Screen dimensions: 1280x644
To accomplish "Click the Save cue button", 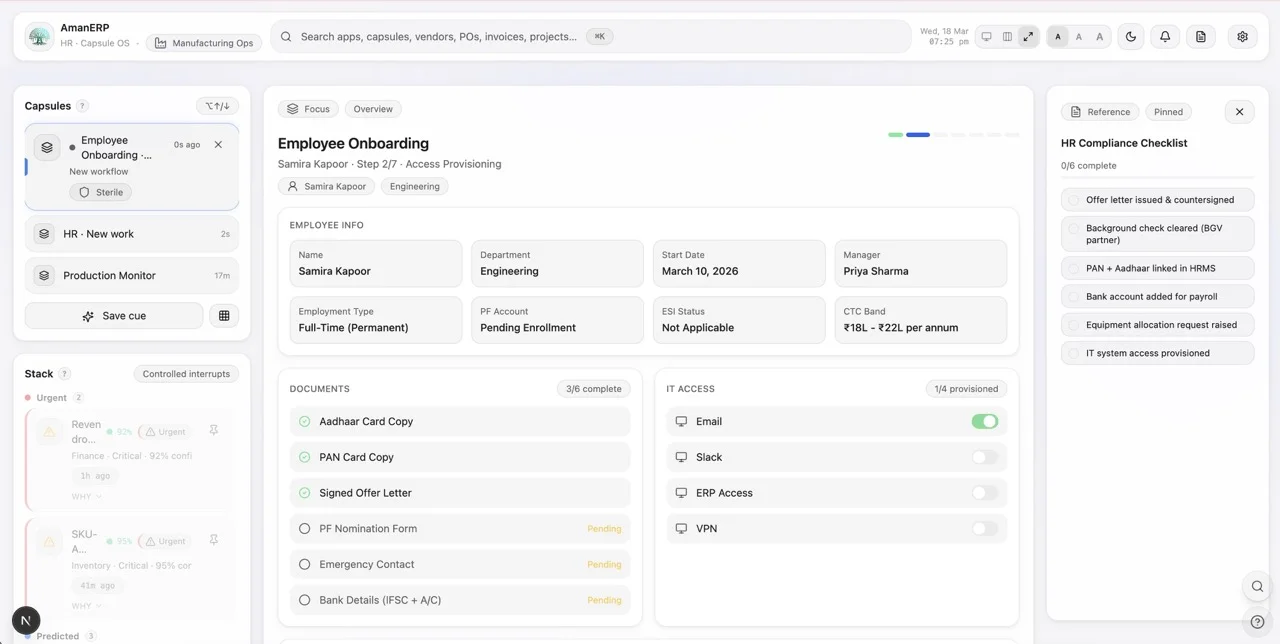I will [114, 316].
